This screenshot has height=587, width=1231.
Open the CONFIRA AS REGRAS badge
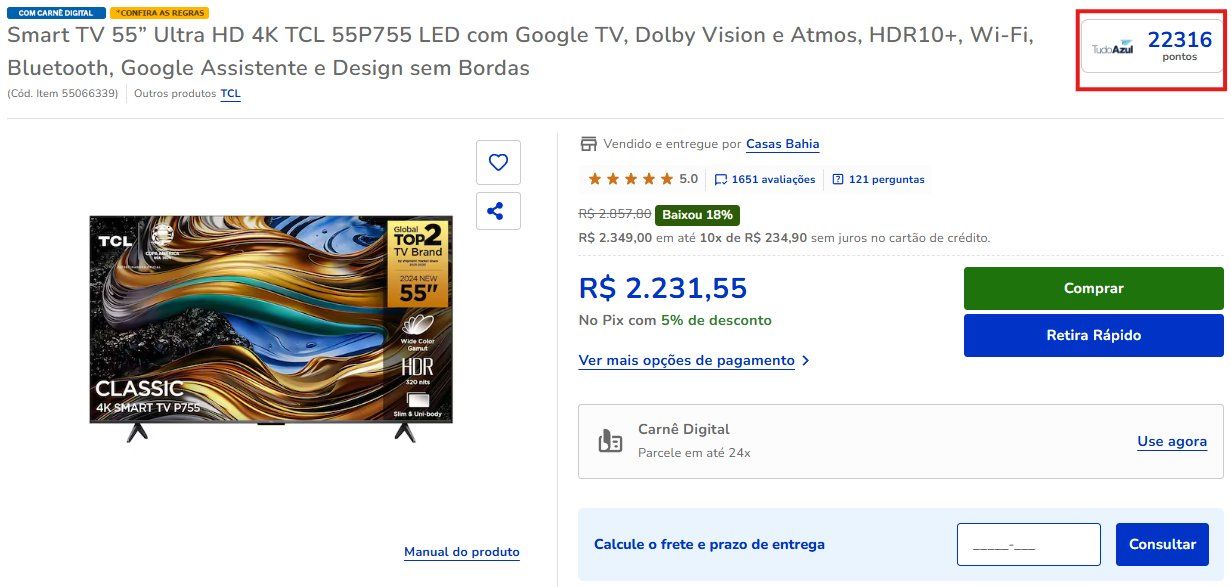(x=160, y=13)
